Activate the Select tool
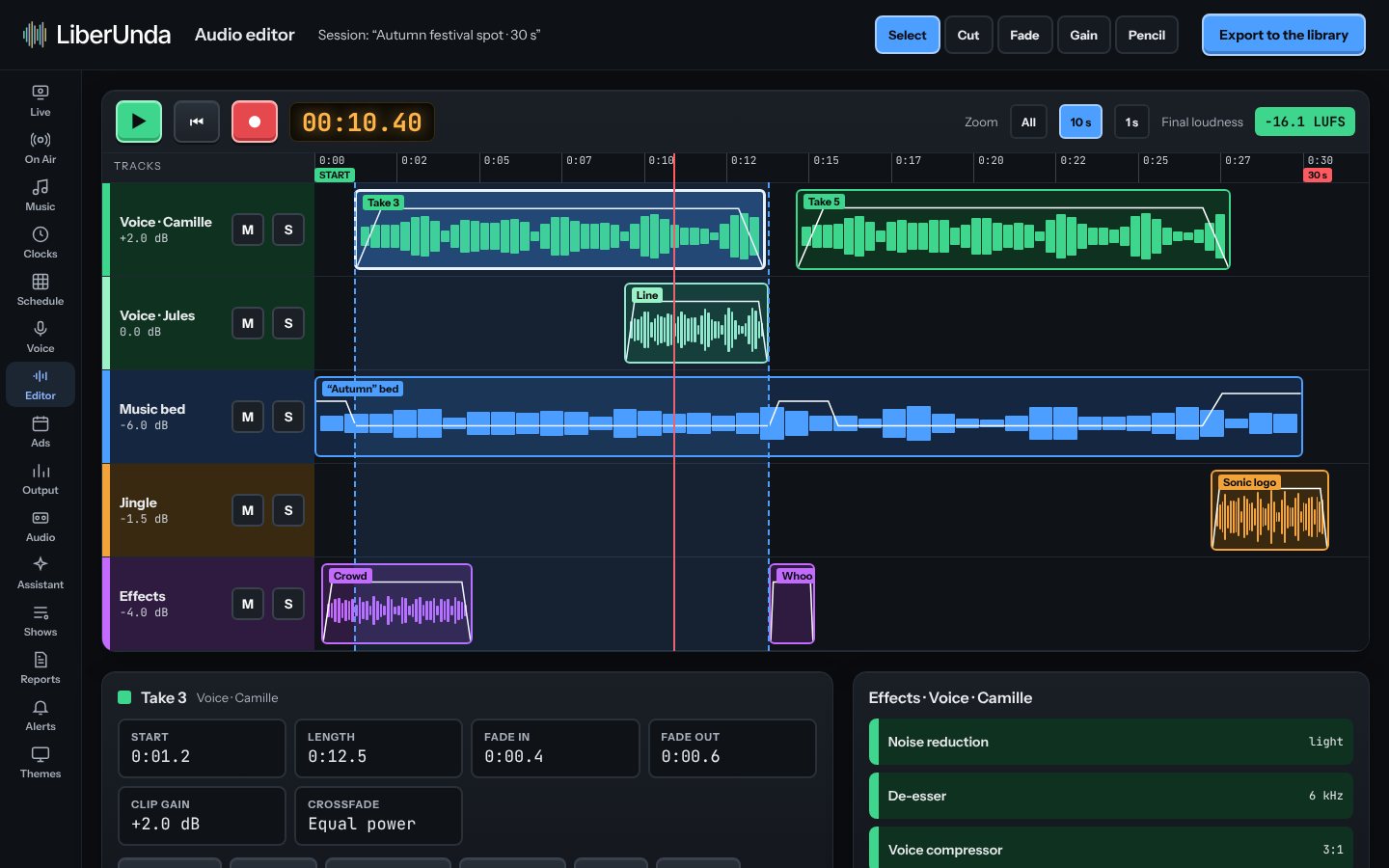The height and width of the screenshot is (868, 1389). point(908,35)
